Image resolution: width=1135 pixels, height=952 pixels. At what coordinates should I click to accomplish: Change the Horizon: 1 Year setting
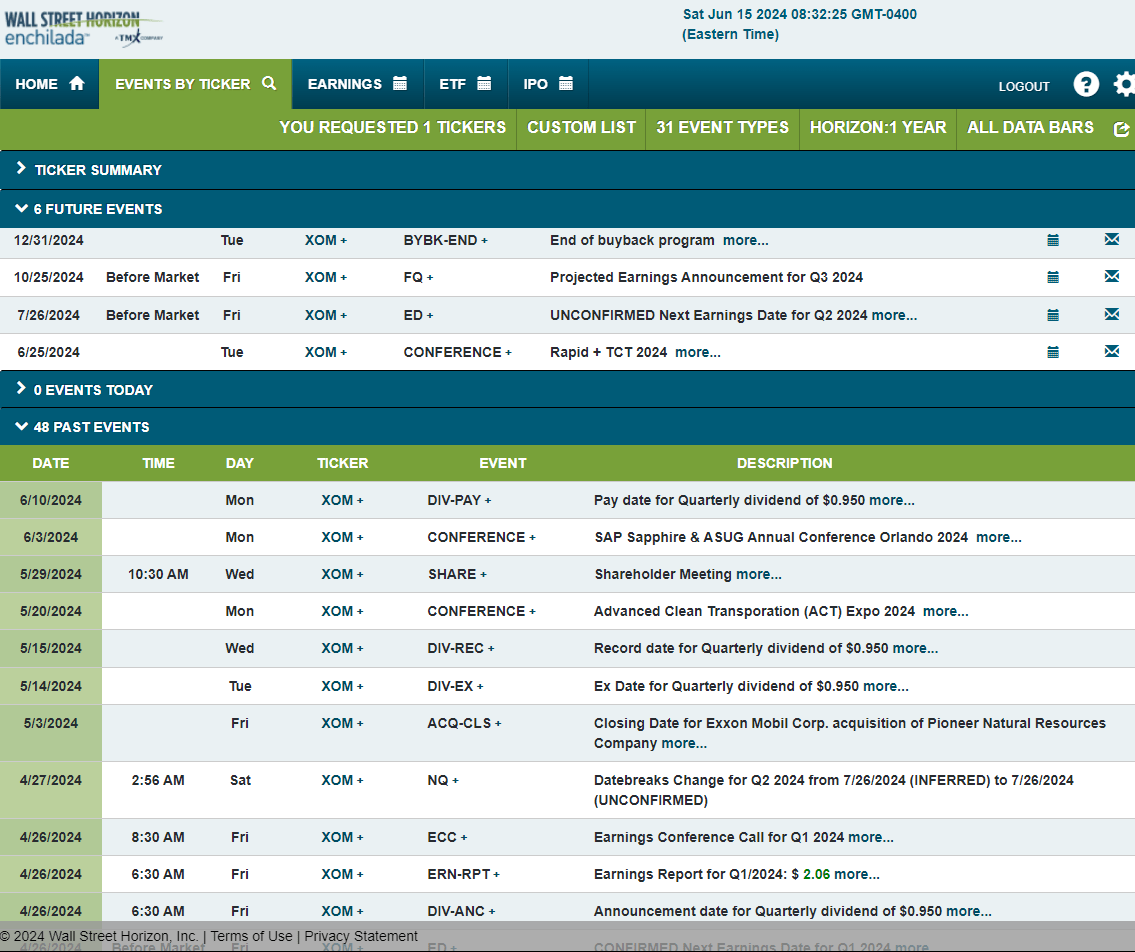(x=878, y=127)
